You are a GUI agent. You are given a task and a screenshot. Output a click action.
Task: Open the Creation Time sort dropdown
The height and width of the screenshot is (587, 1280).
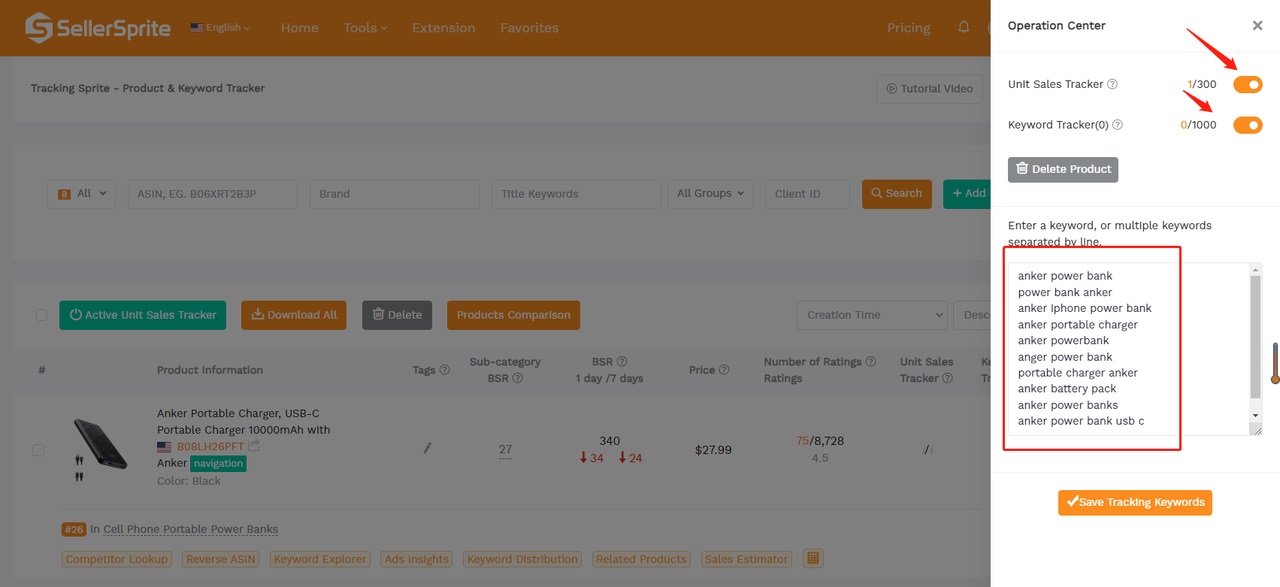point(871,315)
